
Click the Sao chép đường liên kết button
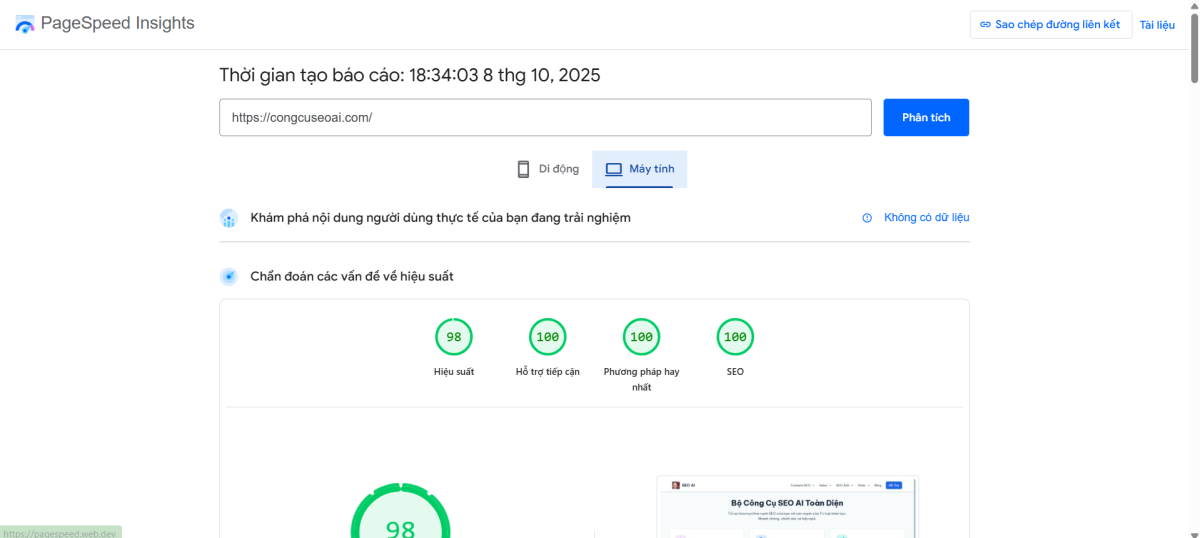tap(1050, 25)
